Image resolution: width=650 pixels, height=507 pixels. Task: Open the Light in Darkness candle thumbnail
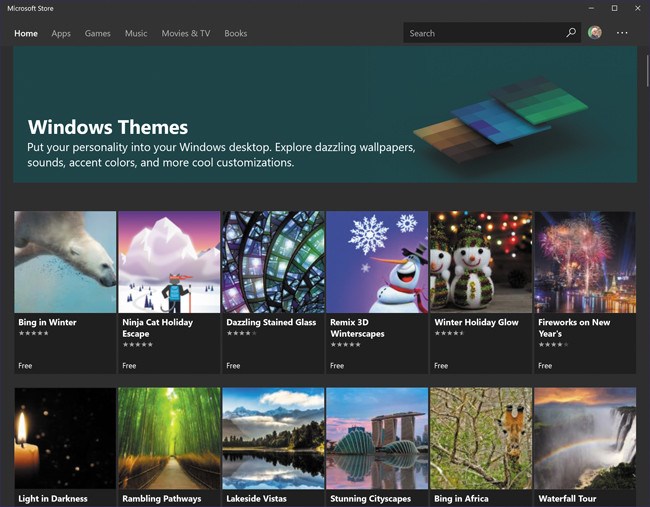pyautogui.click(x=65, y=438)
